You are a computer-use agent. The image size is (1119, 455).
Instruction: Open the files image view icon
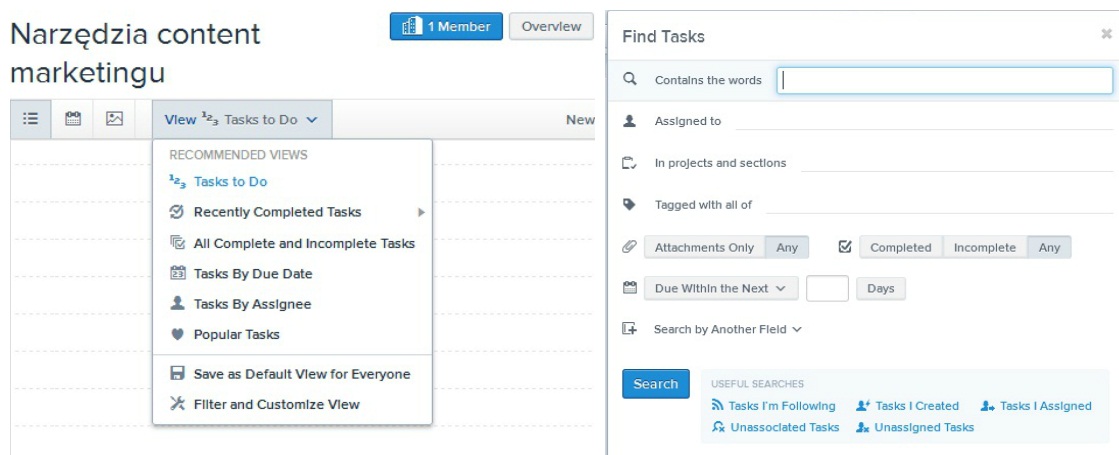(x=114, y=119)
